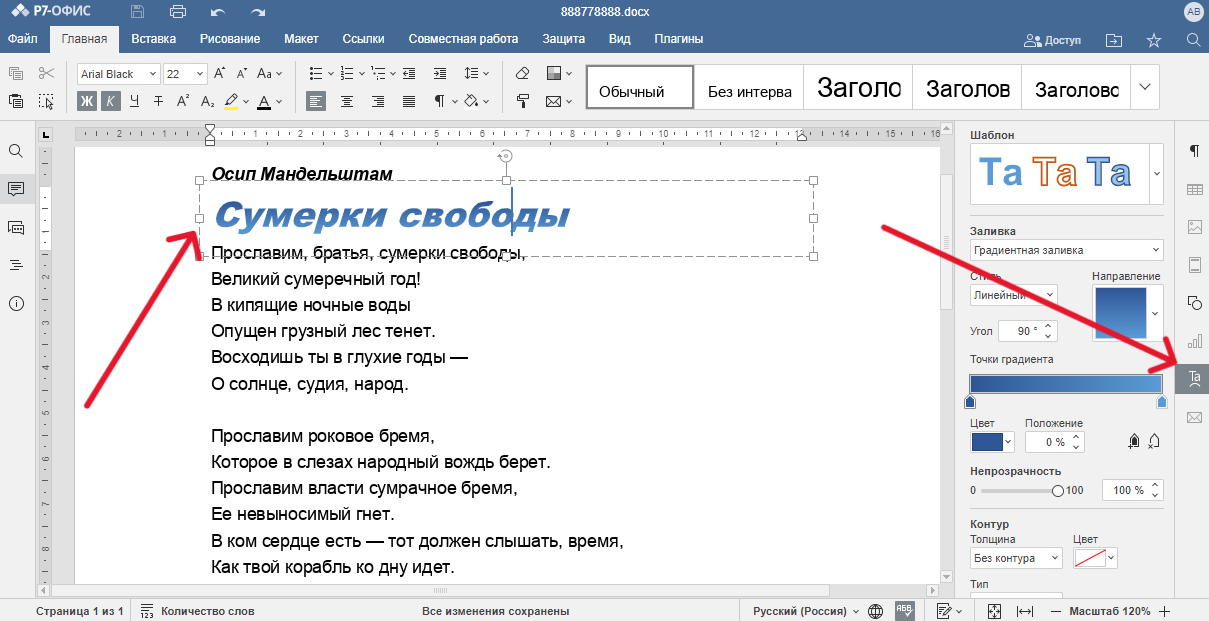Click the Fit to width icon
This screenshot has height=621, width=1209.
[1024, 611]
